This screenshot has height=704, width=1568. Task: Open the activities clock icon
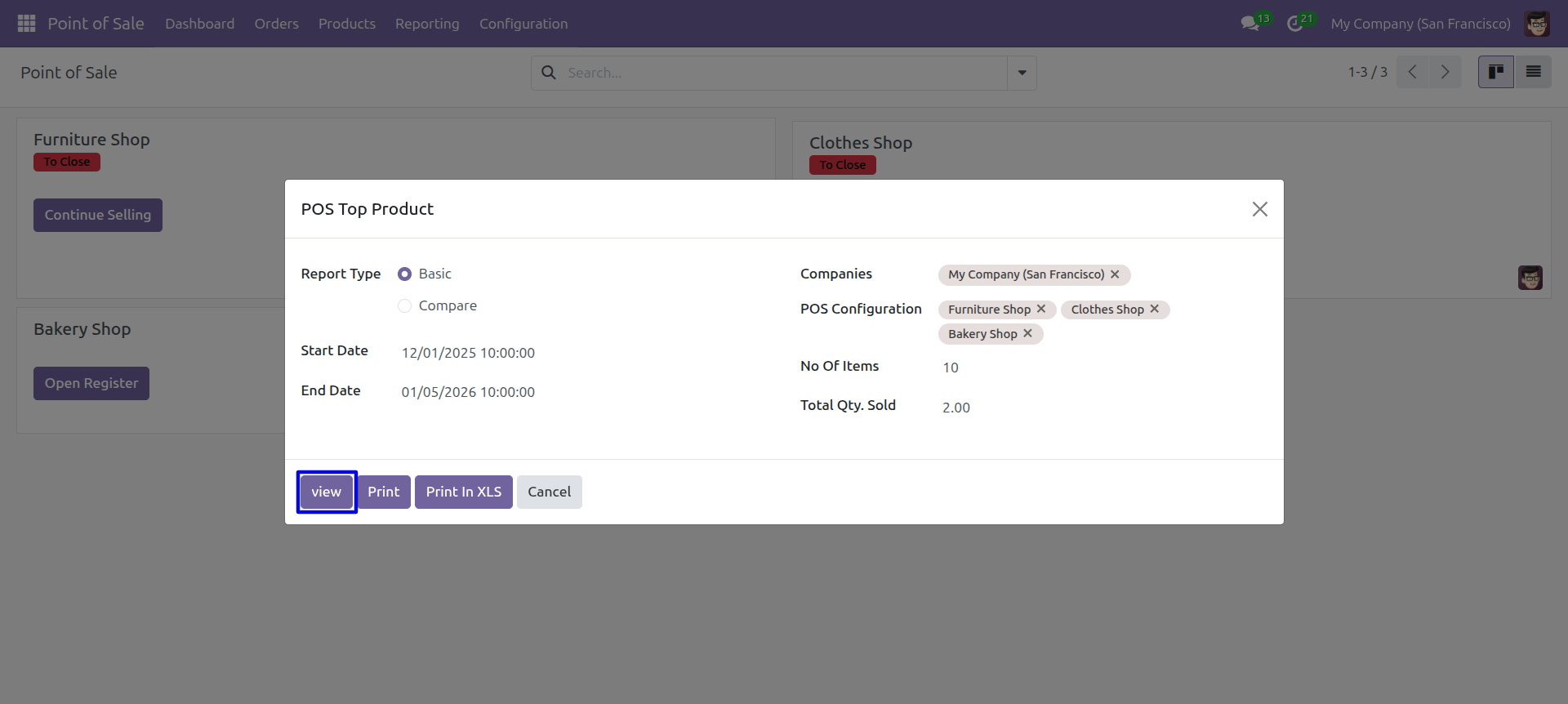1294,24
